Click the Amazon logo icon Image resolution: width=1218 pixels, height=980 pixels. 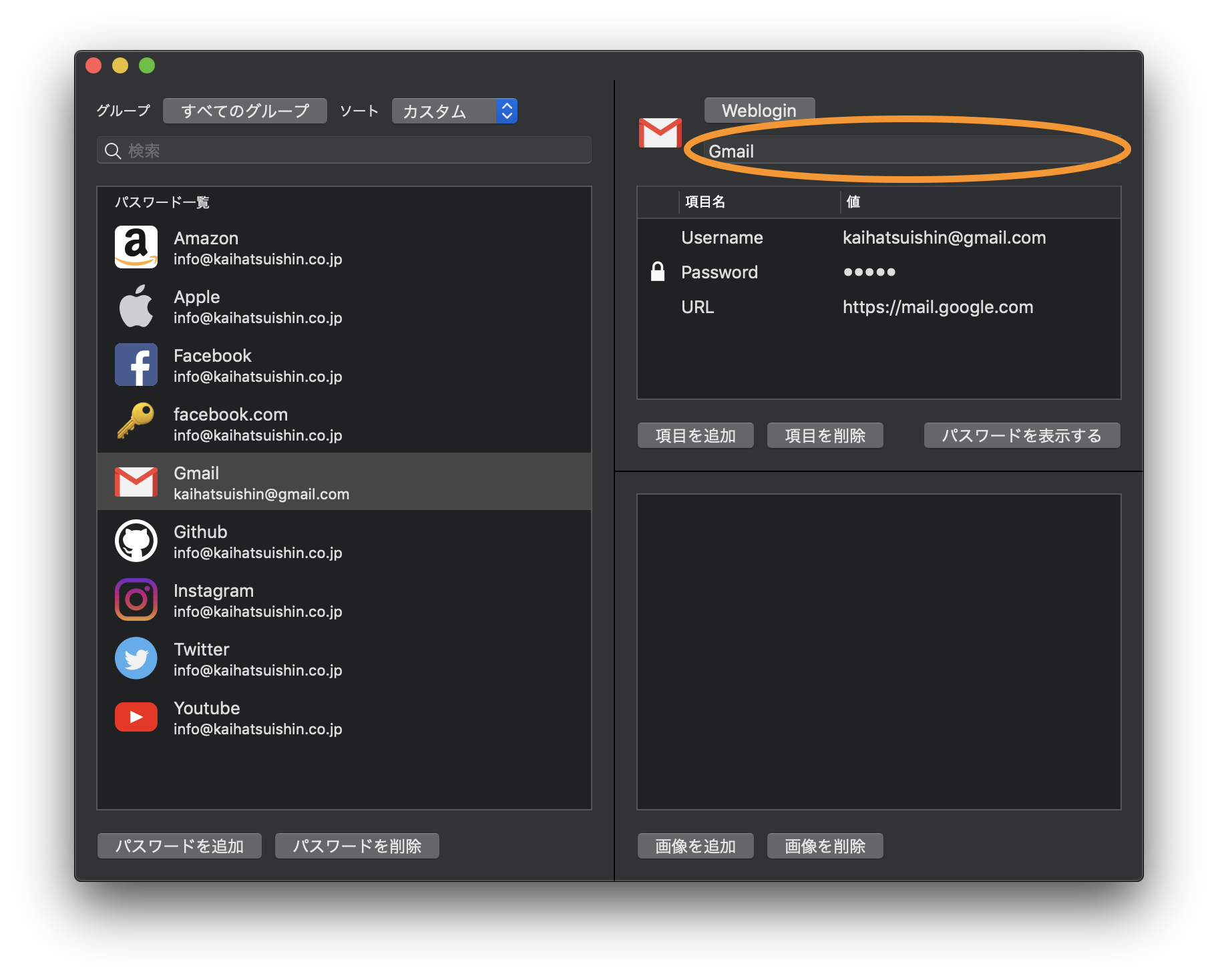[x=136, y=247]
